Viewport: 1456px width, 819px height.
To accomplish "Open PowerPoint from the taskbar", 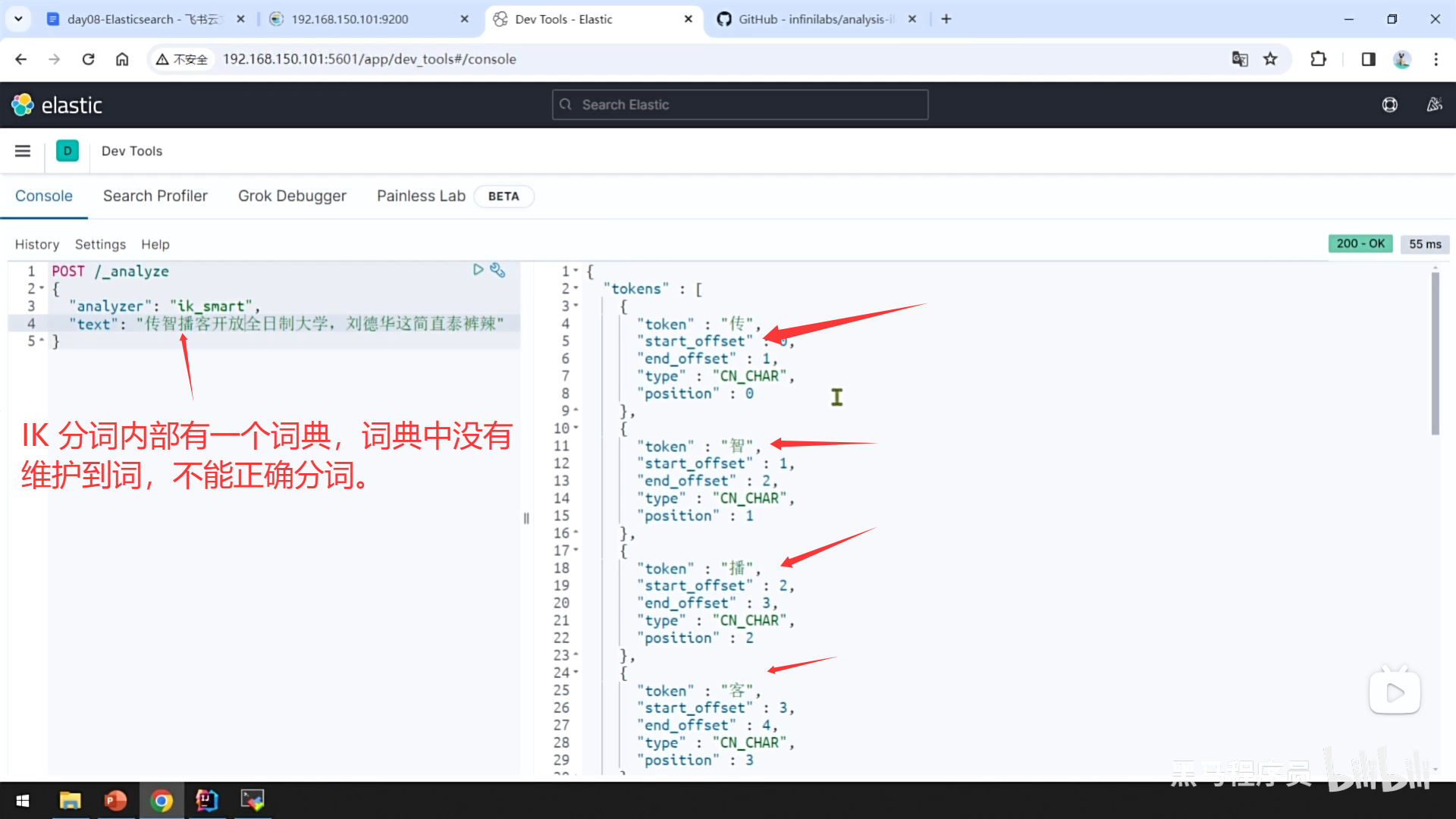I will [x=115, y=801].
